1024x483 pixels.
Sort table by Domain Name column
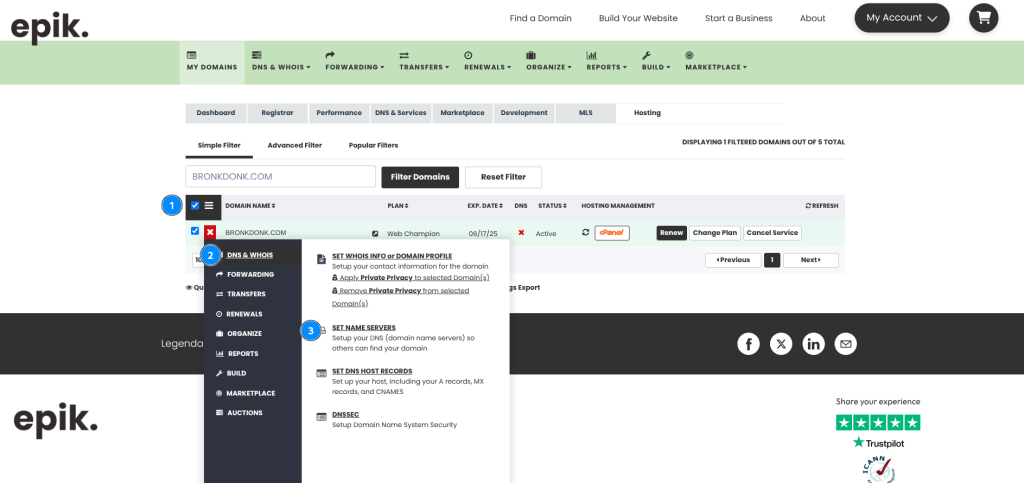tap(250, 206)
